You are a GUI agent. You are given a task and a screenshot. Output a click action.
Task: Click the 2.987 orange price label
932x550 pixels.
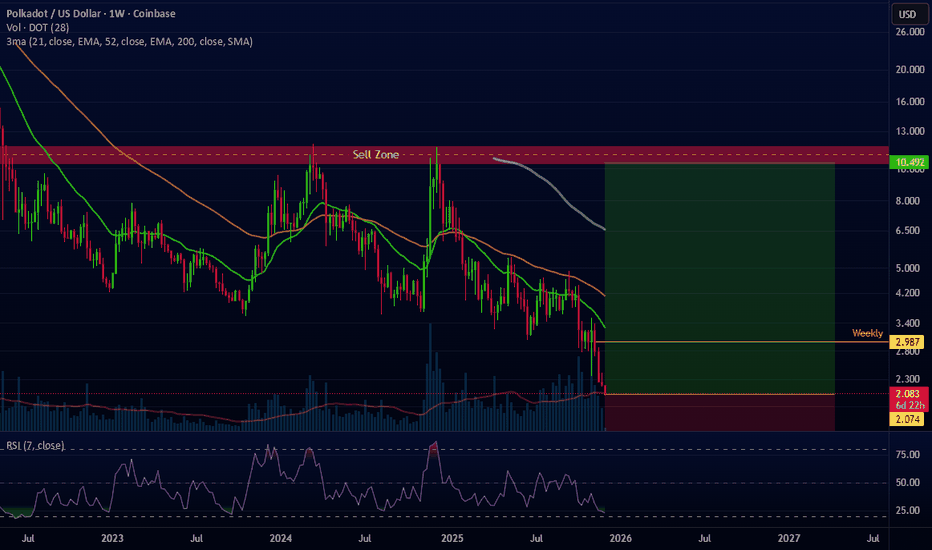tap(909, 342)
